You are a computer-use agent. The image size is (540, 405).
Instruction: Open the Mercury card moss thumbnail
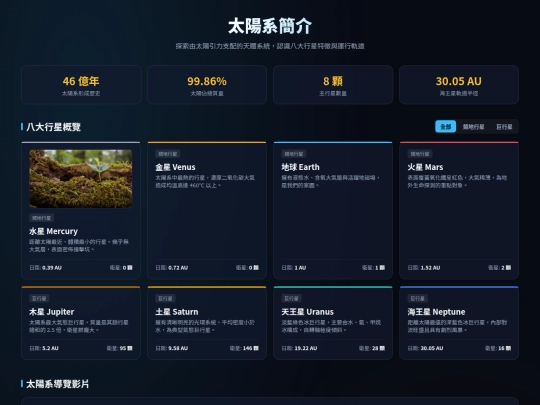(x=81, y=178)
